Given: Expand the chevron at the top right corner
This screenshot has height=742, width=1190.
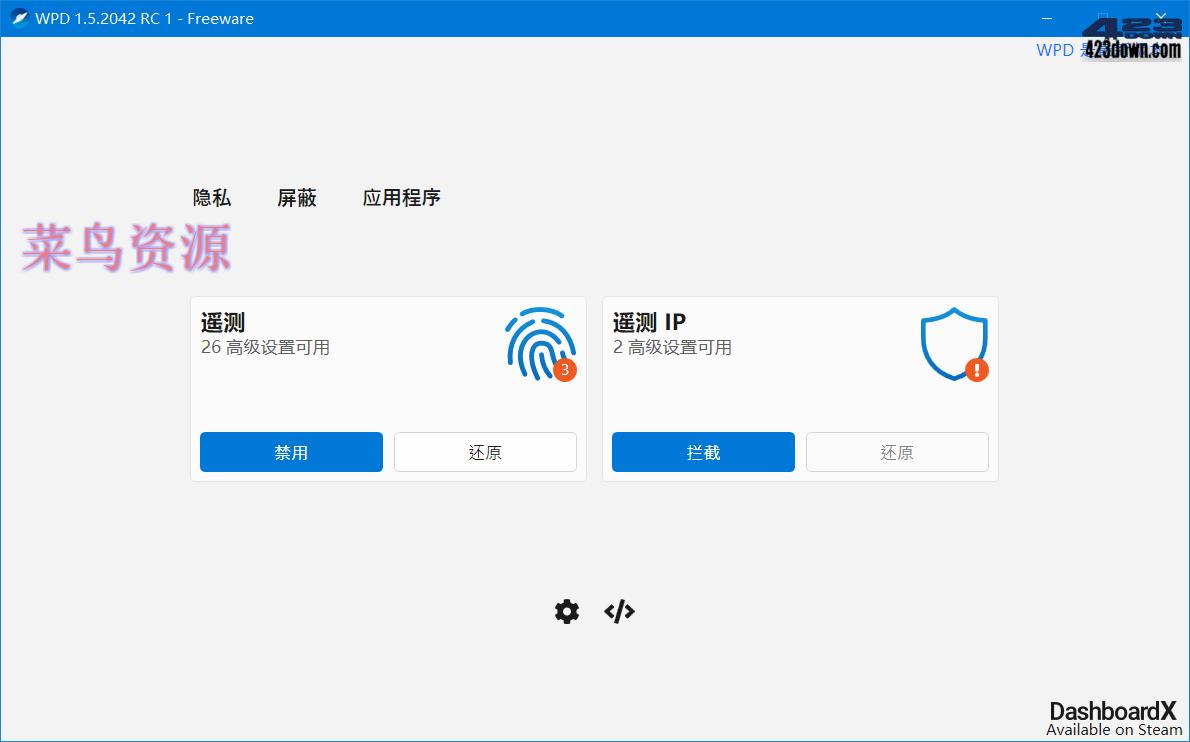Looking at the screenshot, I should (x=1162, y=17).
